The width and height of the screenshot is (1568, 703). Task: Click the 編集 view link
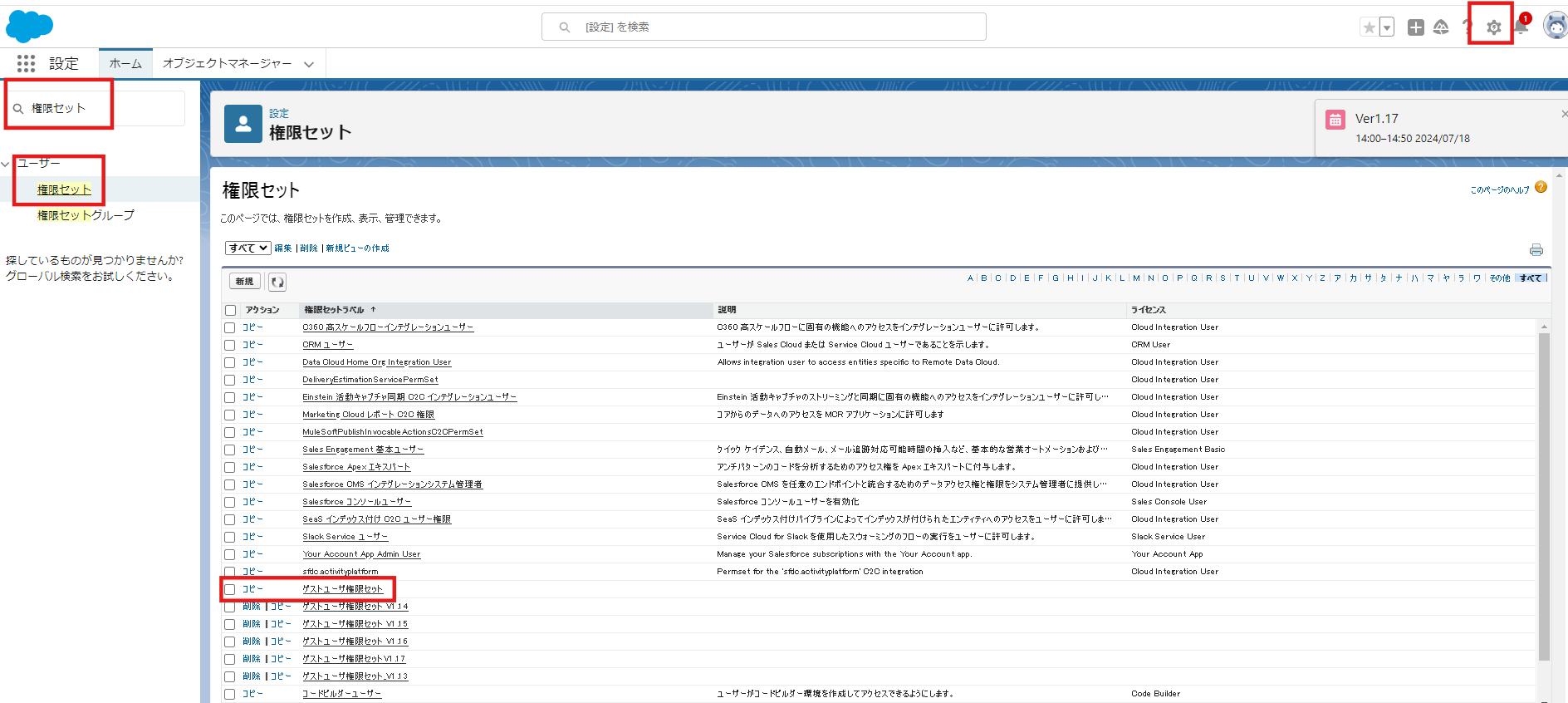point(283,248)
